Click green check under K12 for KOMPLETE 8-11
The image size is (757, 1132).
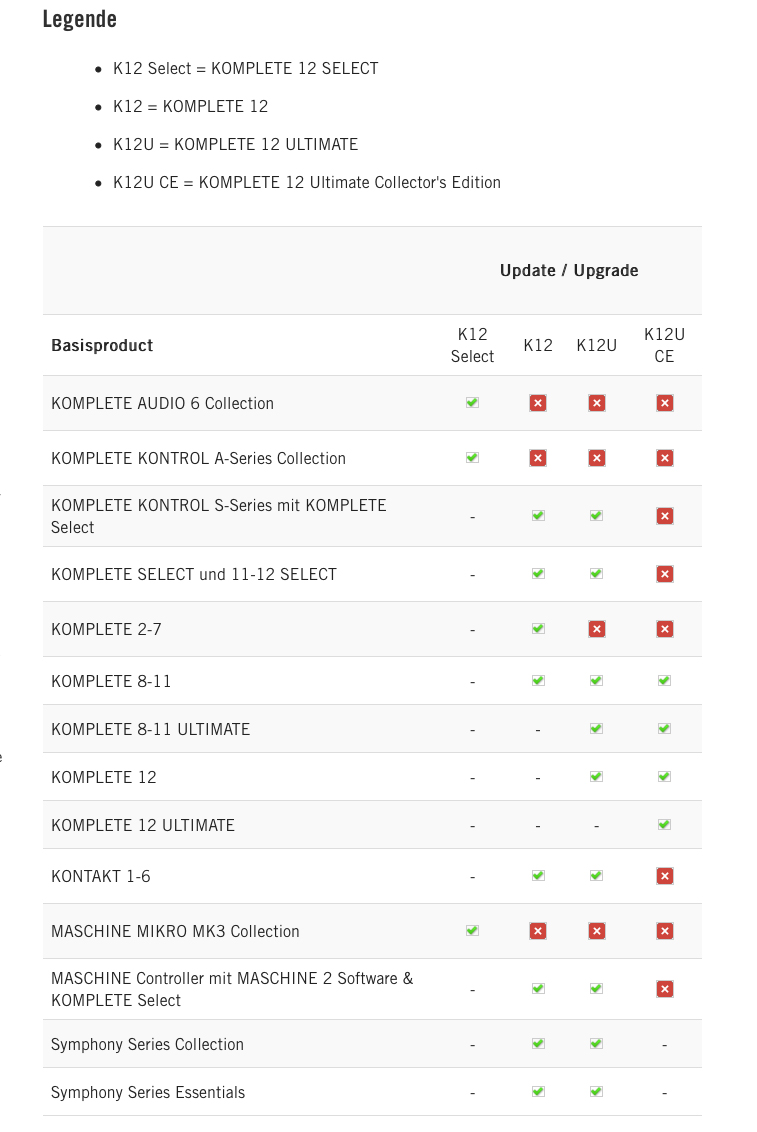[x=538, y=681]
